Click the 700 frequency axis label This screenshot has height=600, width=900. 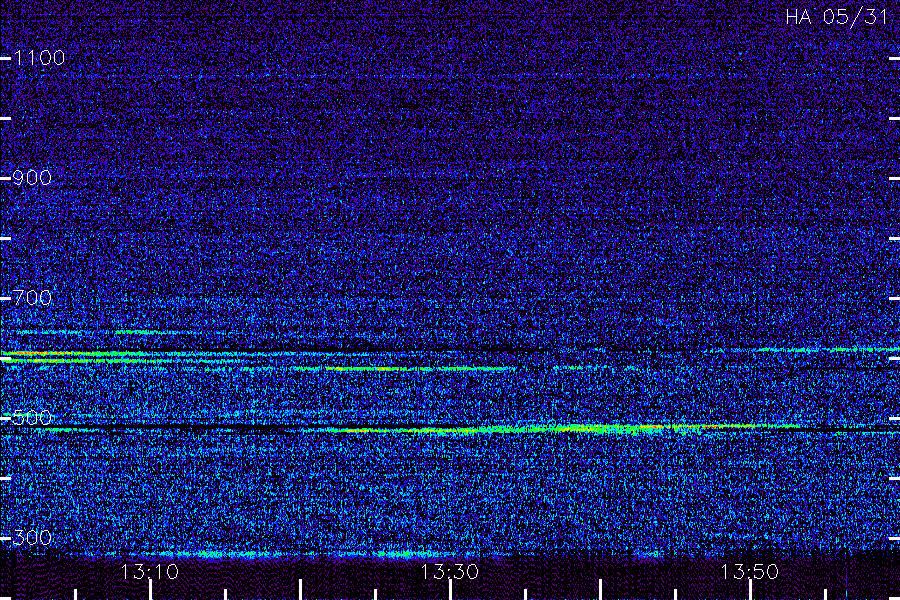point(32,298)
